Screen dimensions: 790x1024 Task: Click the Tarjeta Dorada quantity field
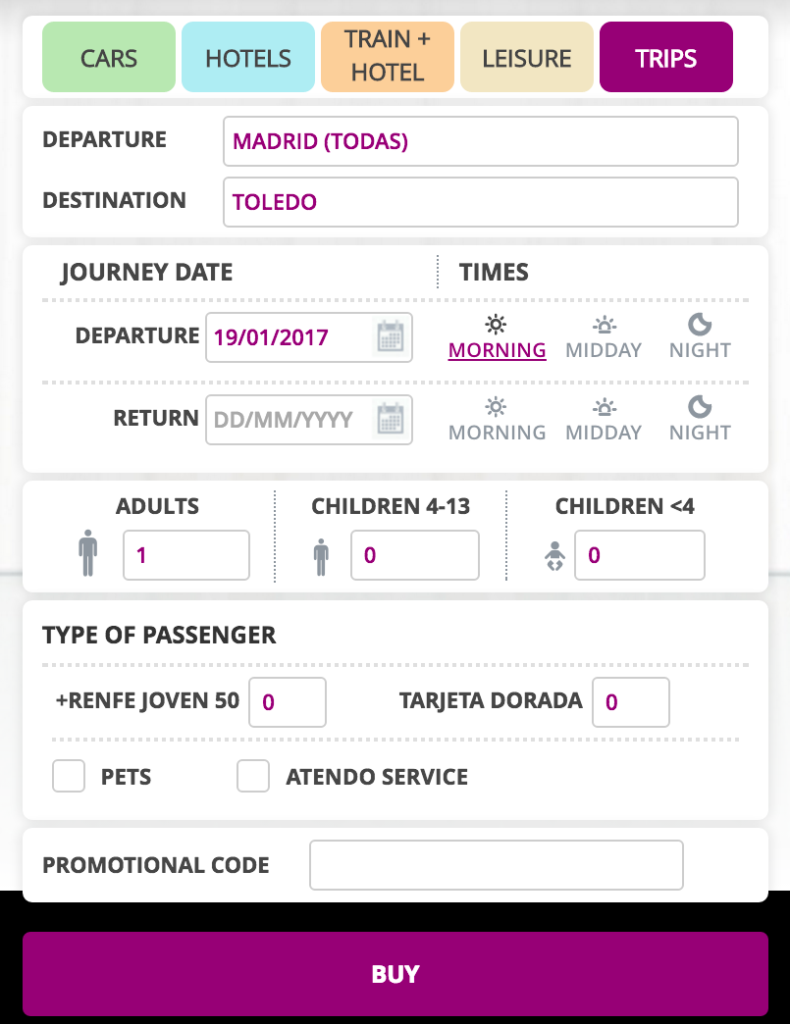[631, 702]
